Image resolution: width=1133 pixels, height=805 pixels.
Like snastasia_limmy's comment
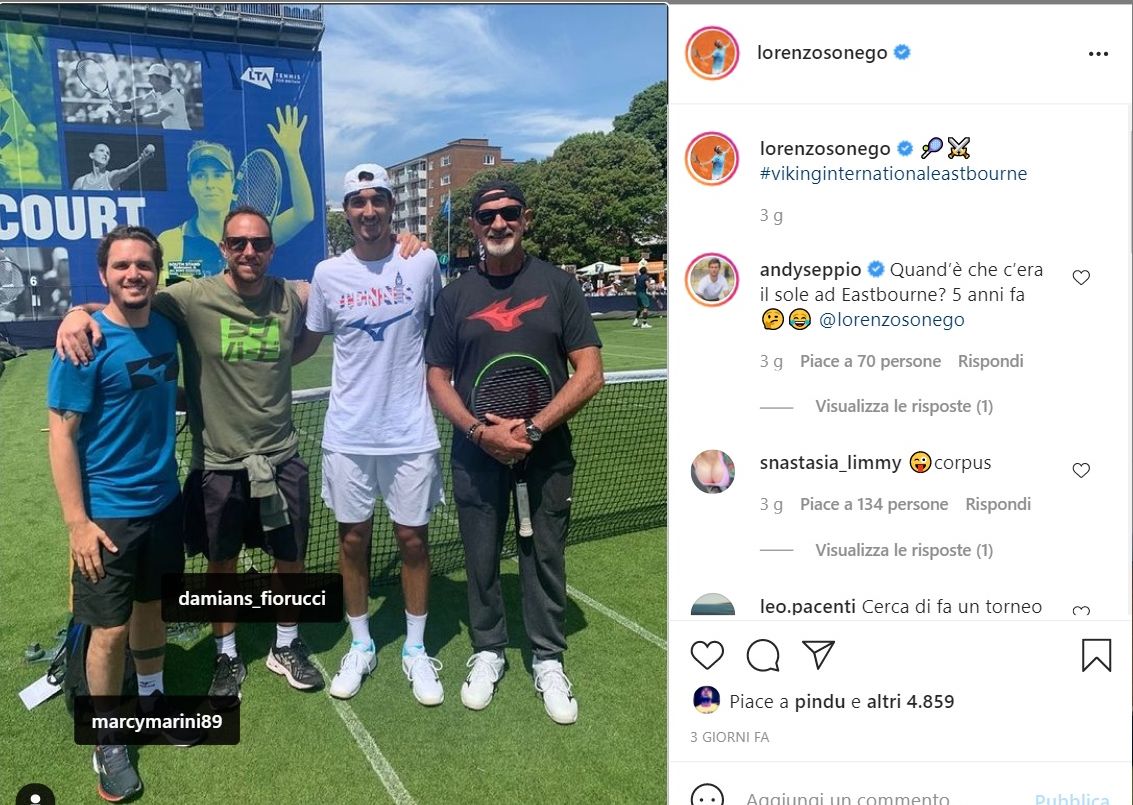[1081, 470]
